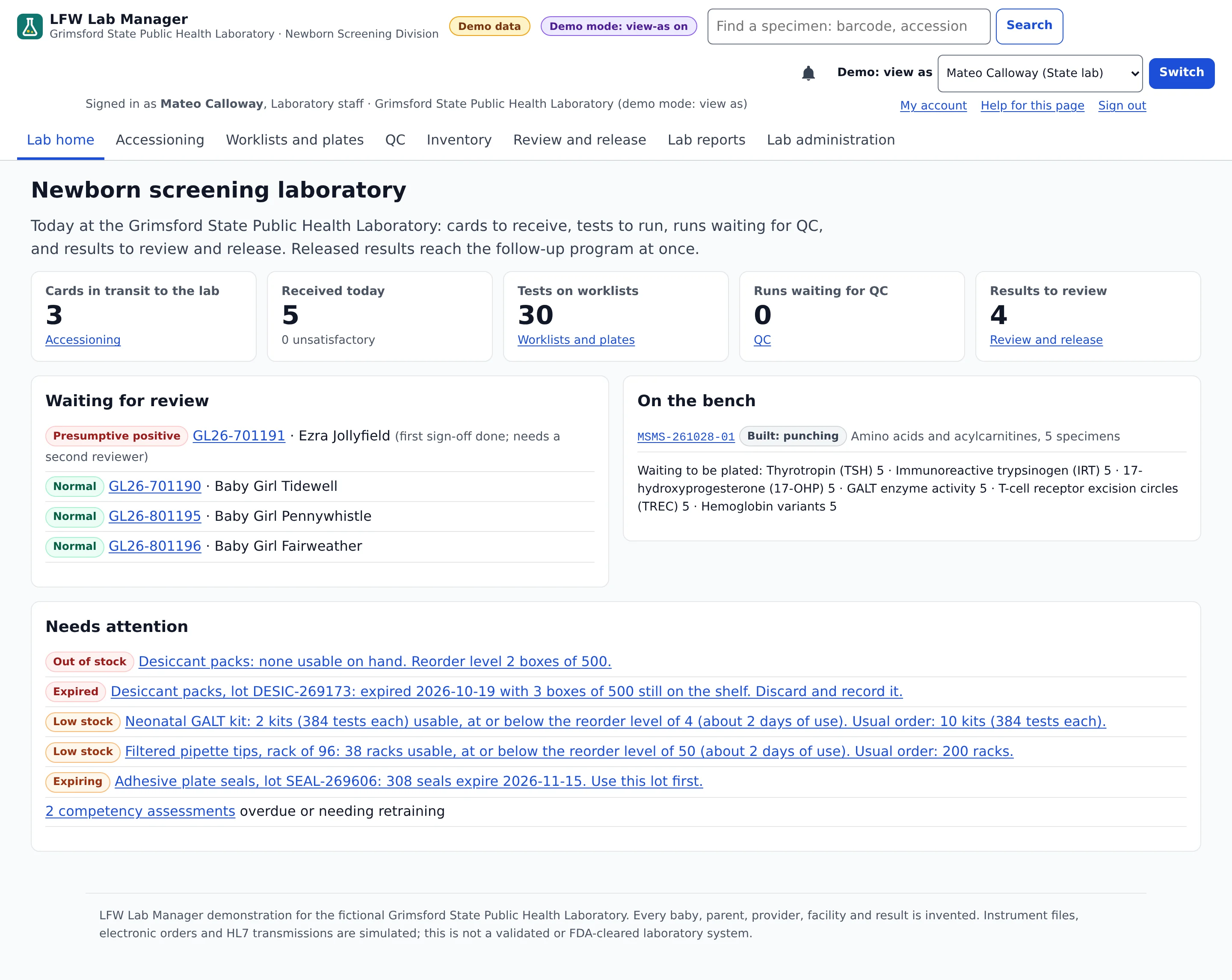Open Help for this page
Viewport: 1232px width, 980px height.
[1032, 106]
